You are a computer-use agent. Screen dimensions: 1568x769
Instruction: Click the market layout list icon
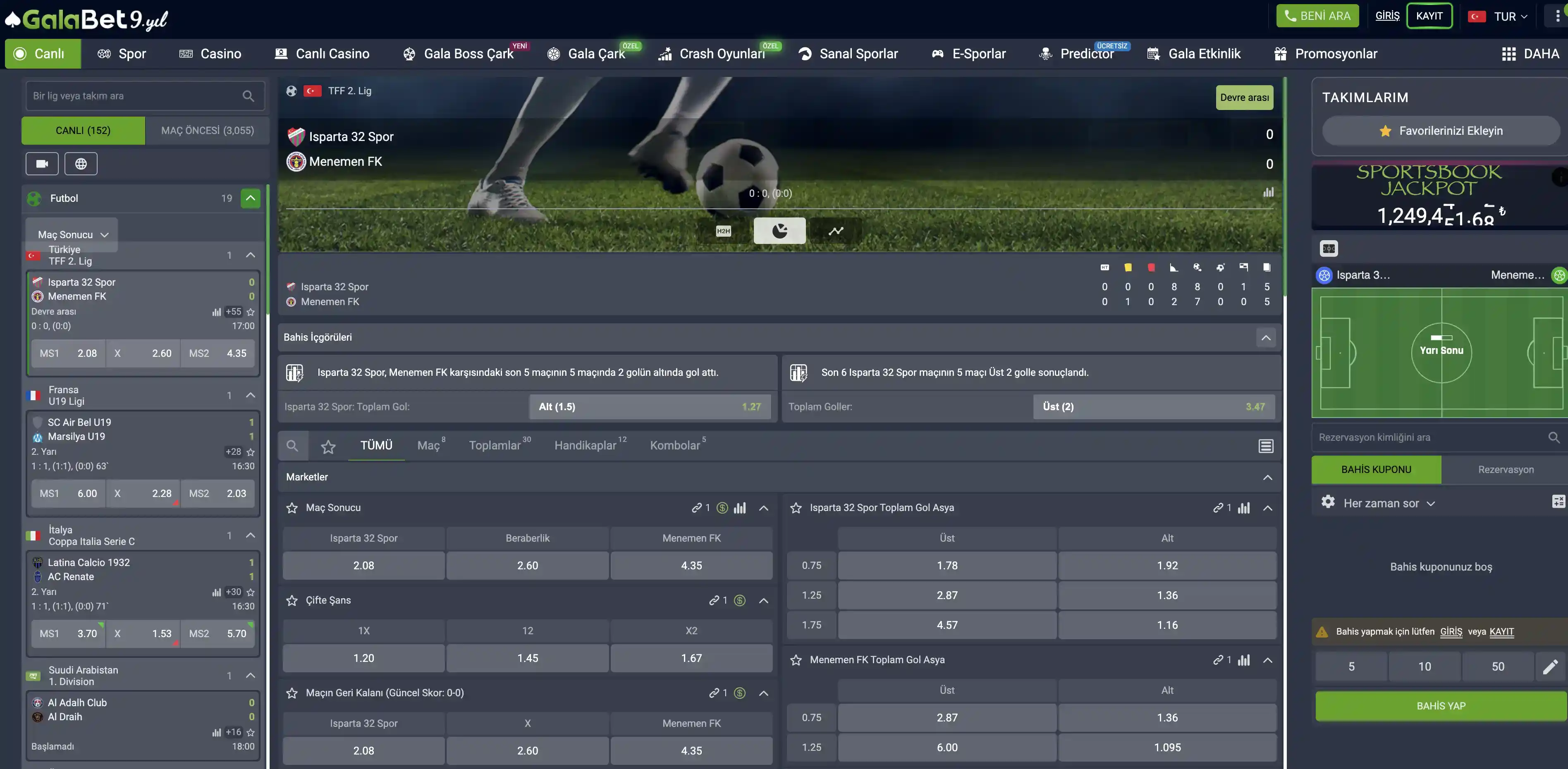pos(1265,446)
